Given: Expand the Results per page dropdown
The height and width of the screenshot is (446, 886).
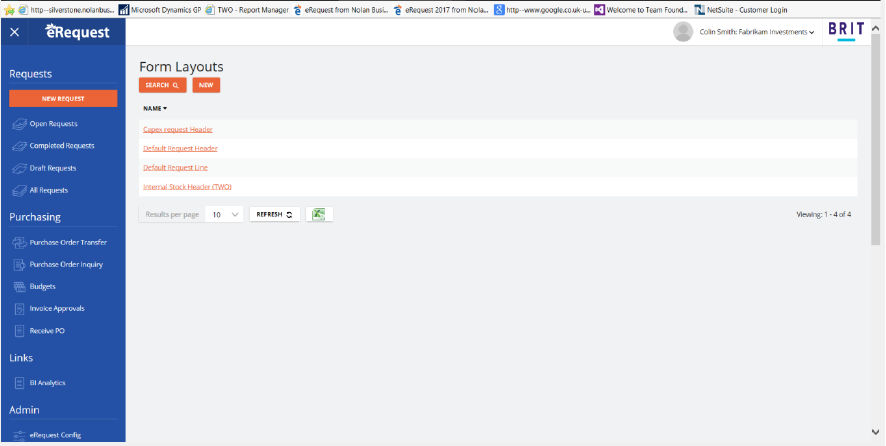Looking at the screenshot, I should coord(225,214).
